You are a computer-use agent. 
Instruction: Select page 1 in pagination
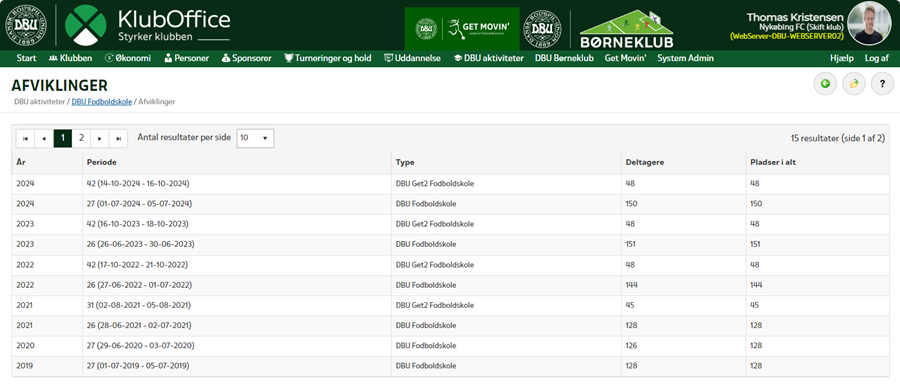coord(63,138)
